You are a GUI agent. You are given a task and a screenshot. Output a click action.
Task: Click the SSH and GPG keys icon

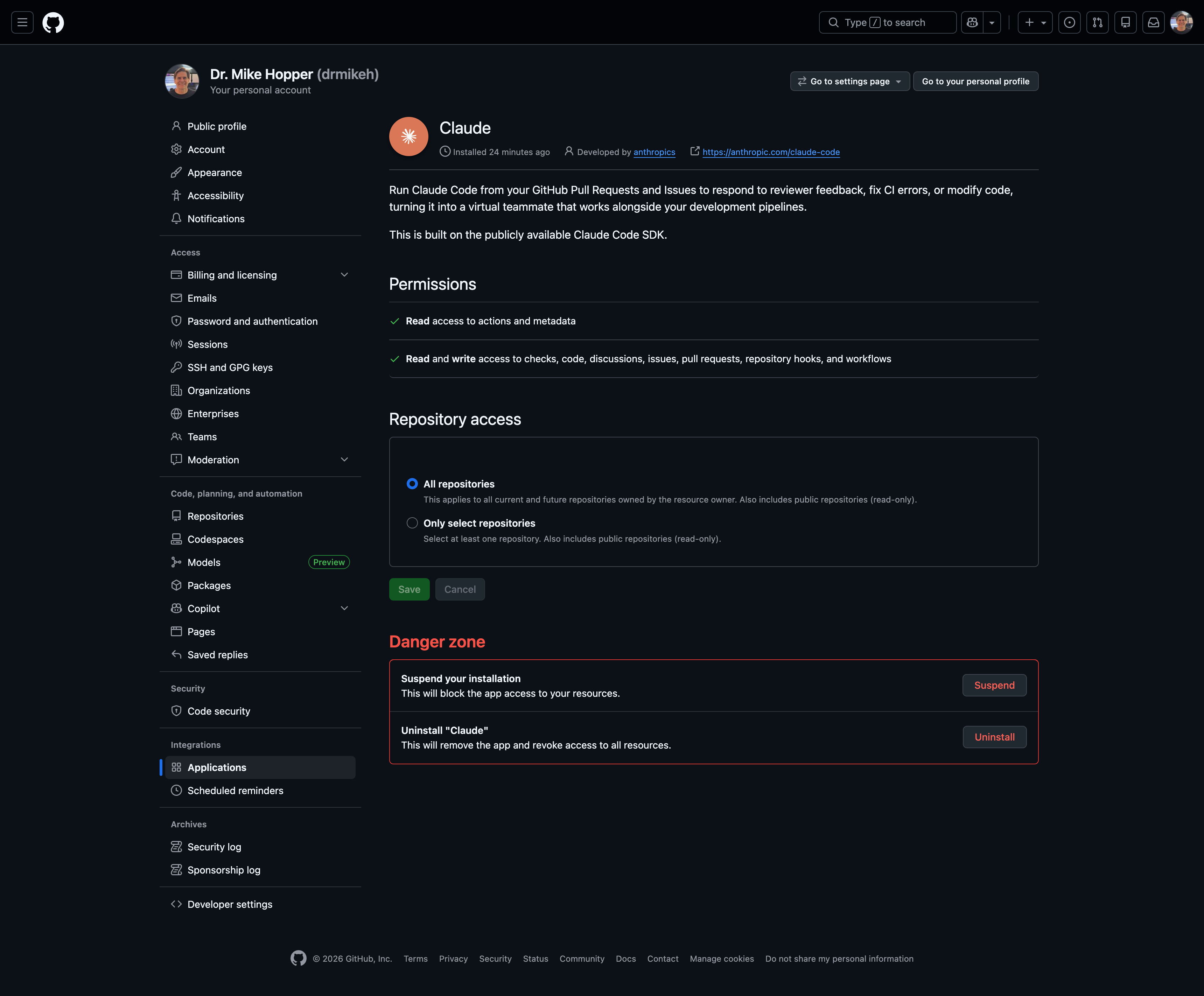177,367
